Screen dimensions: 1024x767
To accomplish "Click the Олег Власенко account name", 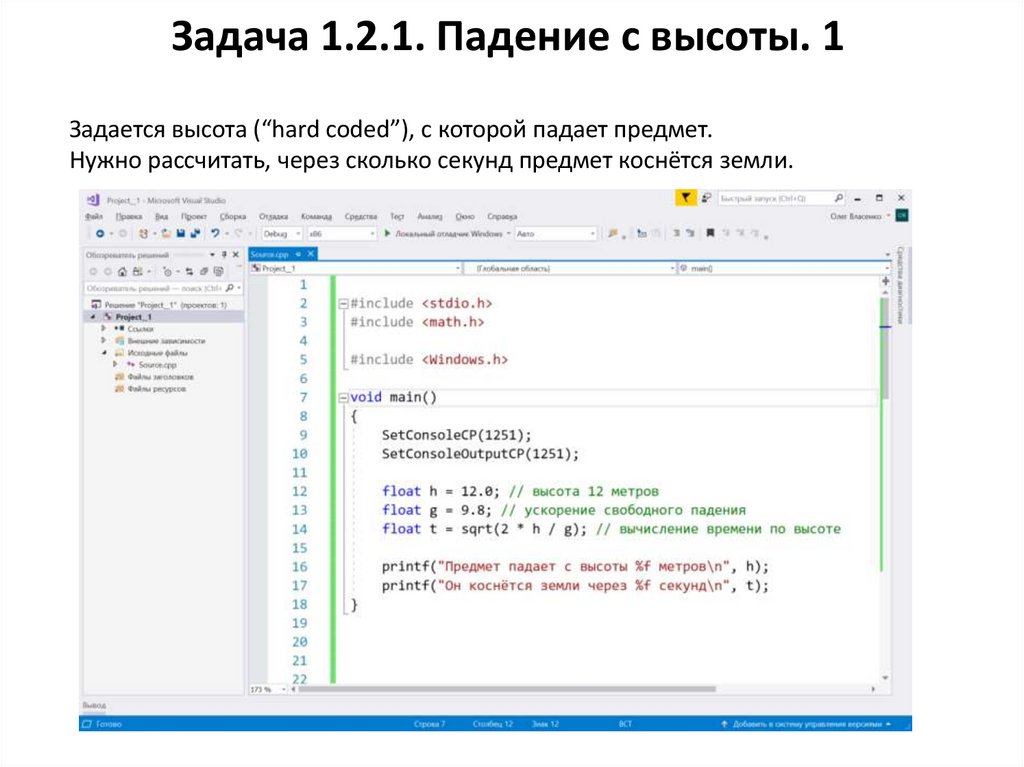I will point(856,216).
